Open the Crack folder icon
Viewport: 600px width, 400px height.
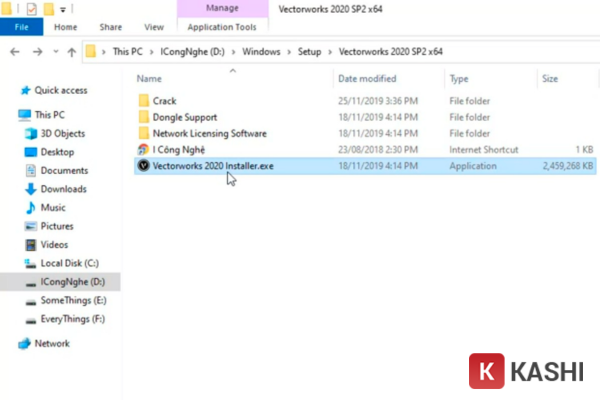[x=144, y=101]
